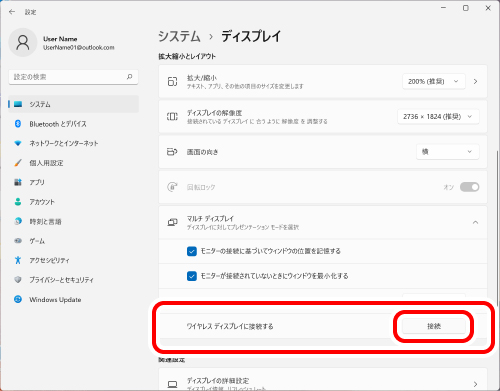This screenshot has height=391, width=500.
Task: Open 時刻と言語 category
Action: (x=73, y=221)
